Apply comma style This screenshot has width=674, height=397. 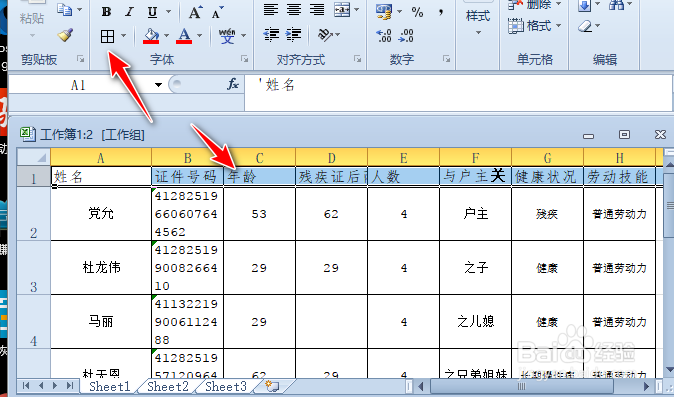click(441, 12)
